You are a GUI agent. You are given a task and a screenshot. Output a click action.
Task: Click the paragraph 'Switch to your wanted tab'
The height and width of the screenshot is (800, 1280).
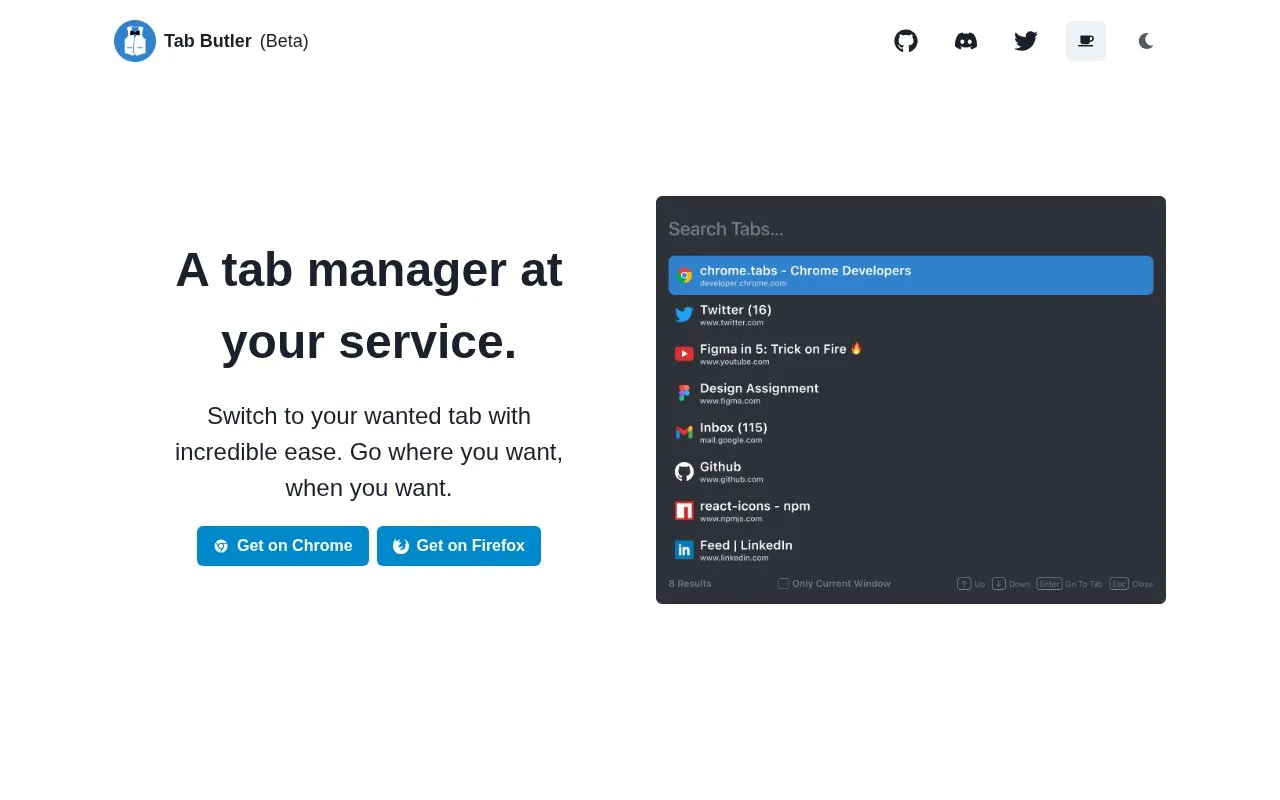(369, 452)
